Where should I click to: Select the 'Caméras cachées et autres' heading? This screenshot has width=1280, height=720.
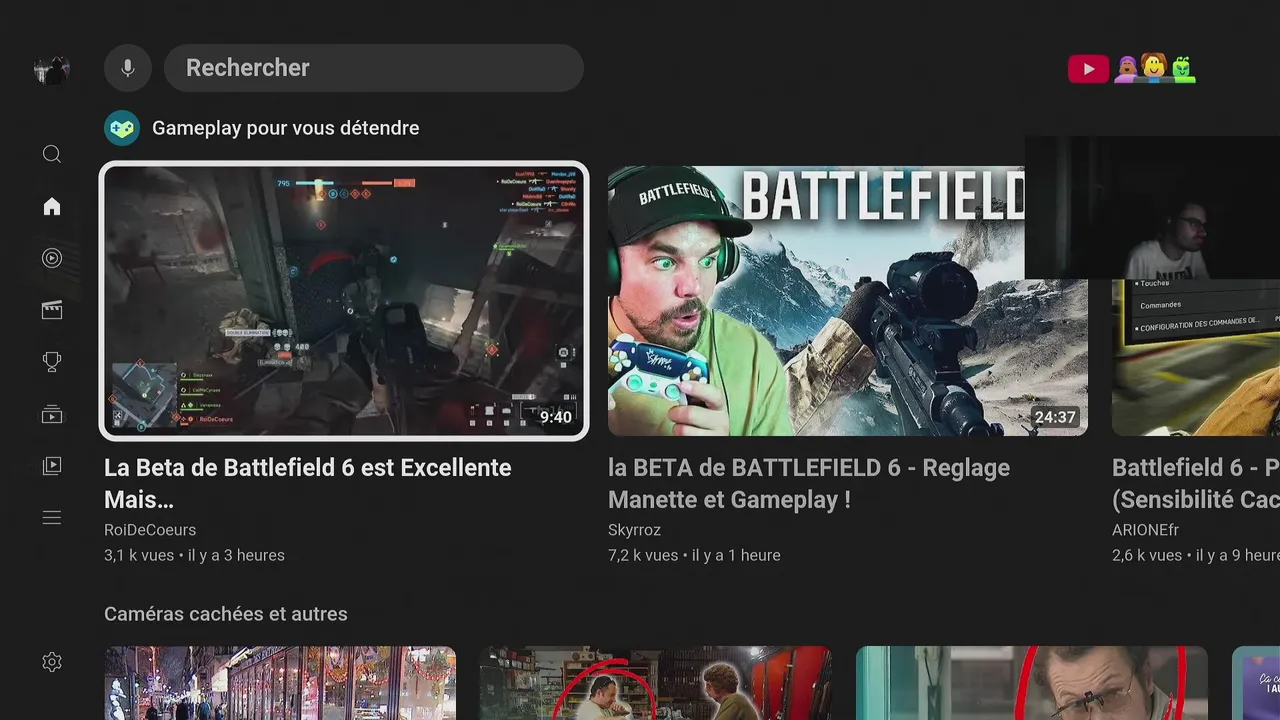point(226,614)
